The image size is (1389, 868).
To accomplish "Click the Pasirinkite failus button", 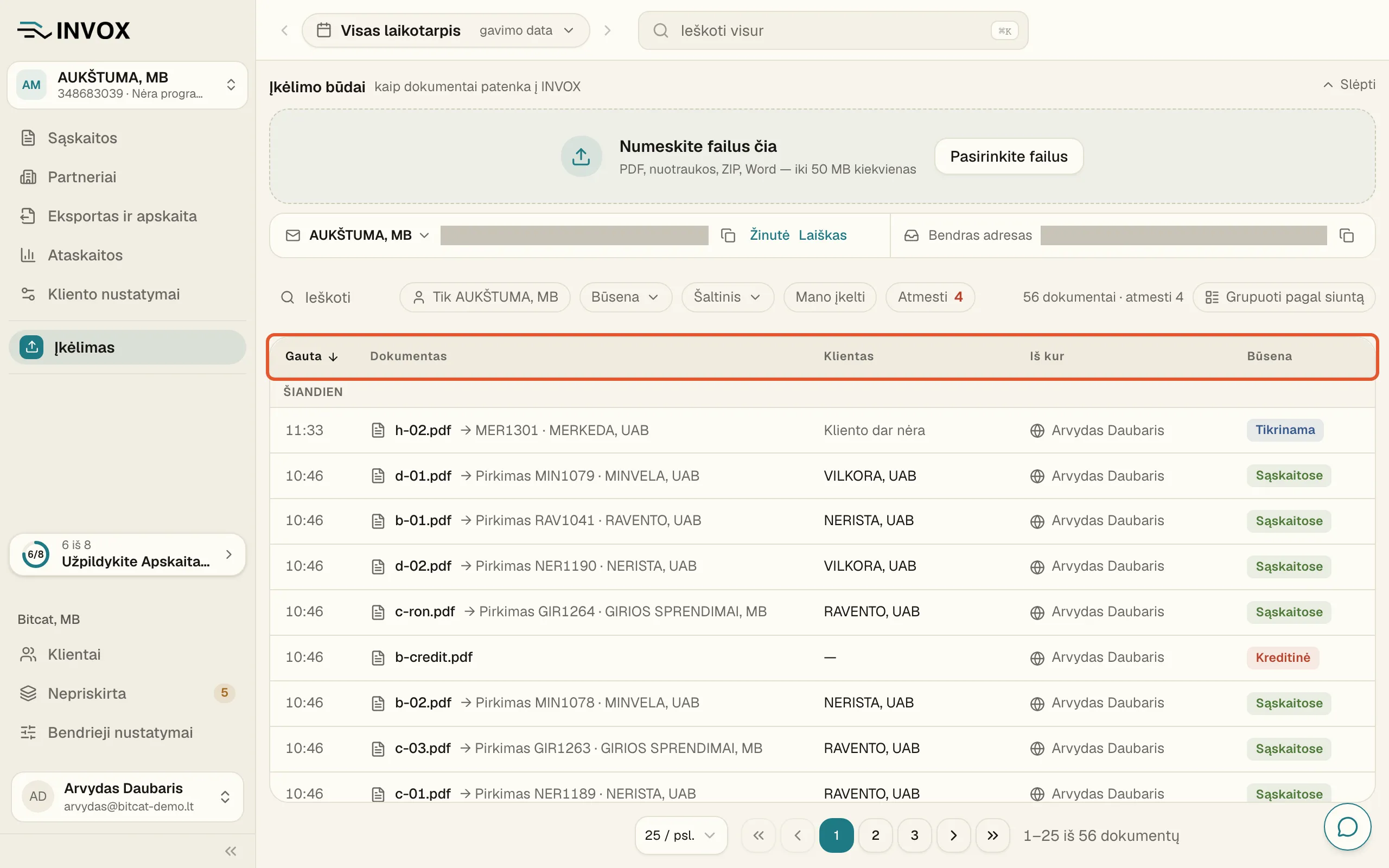I will point(1009,156).
